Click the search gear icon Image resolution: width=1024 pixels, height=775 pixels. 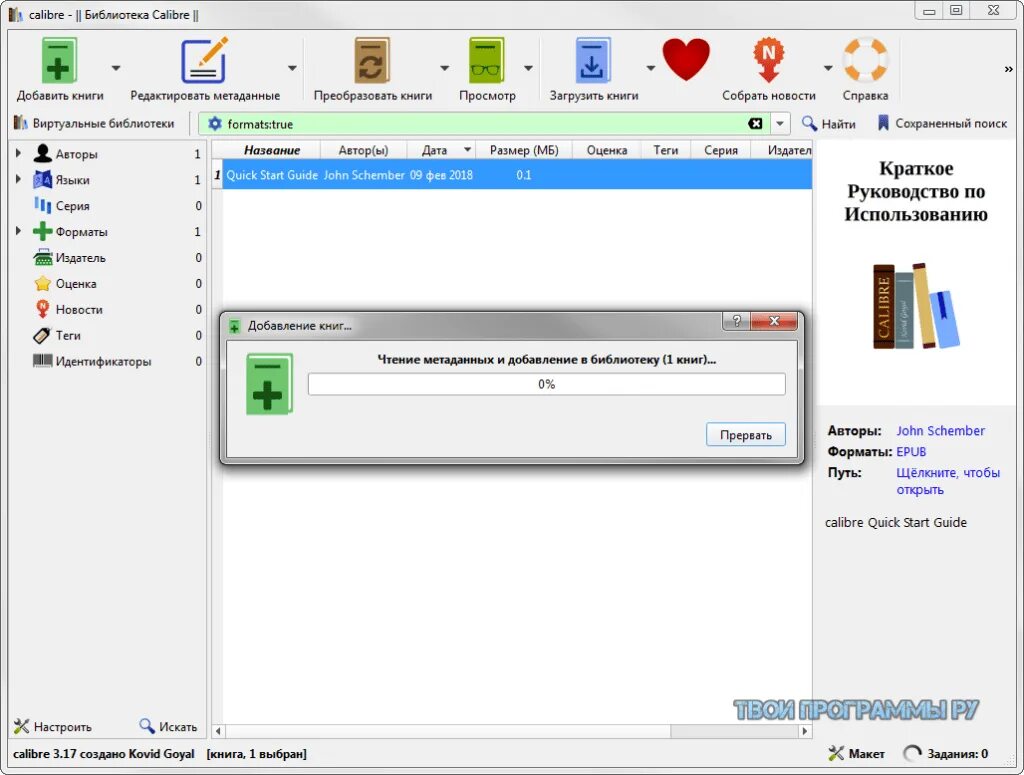pyautogui.click(x=214, y=123)
